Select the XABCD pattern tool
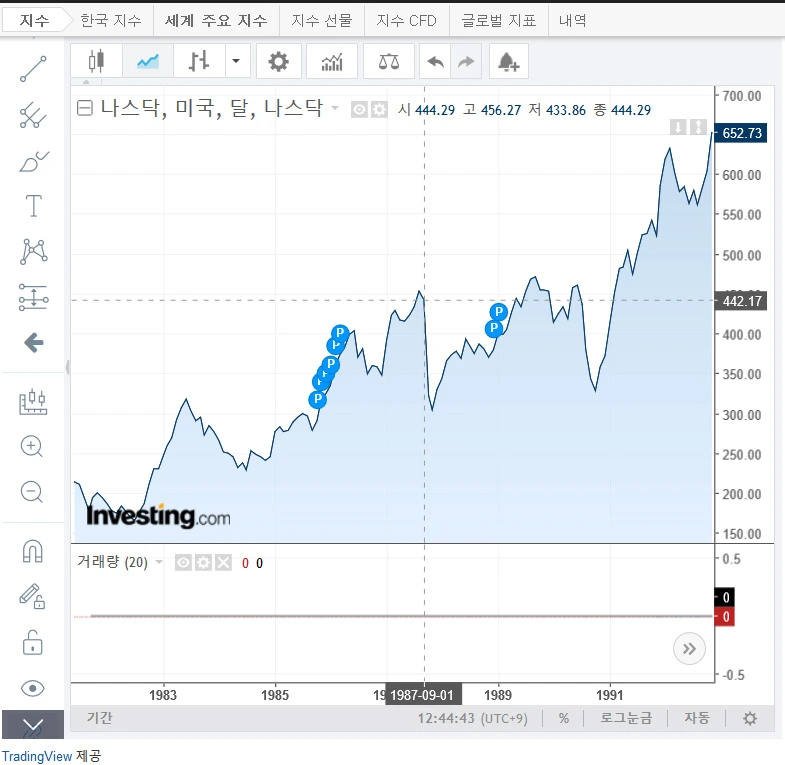Image resolution: width=785 pixels, height=765 pixels. (x=33, y=251)
